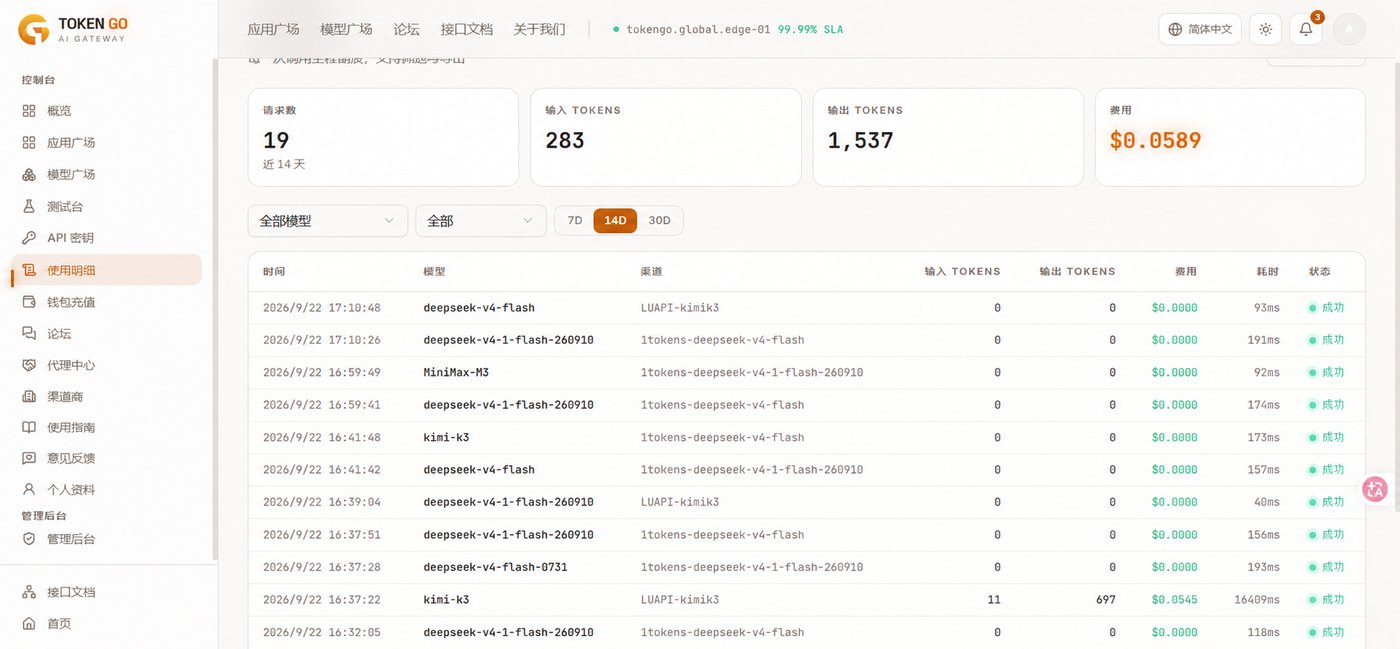Open 论坛 in the top navigation
The width and height of the screenshot is (1400, 649).
(x=407, y=29)
